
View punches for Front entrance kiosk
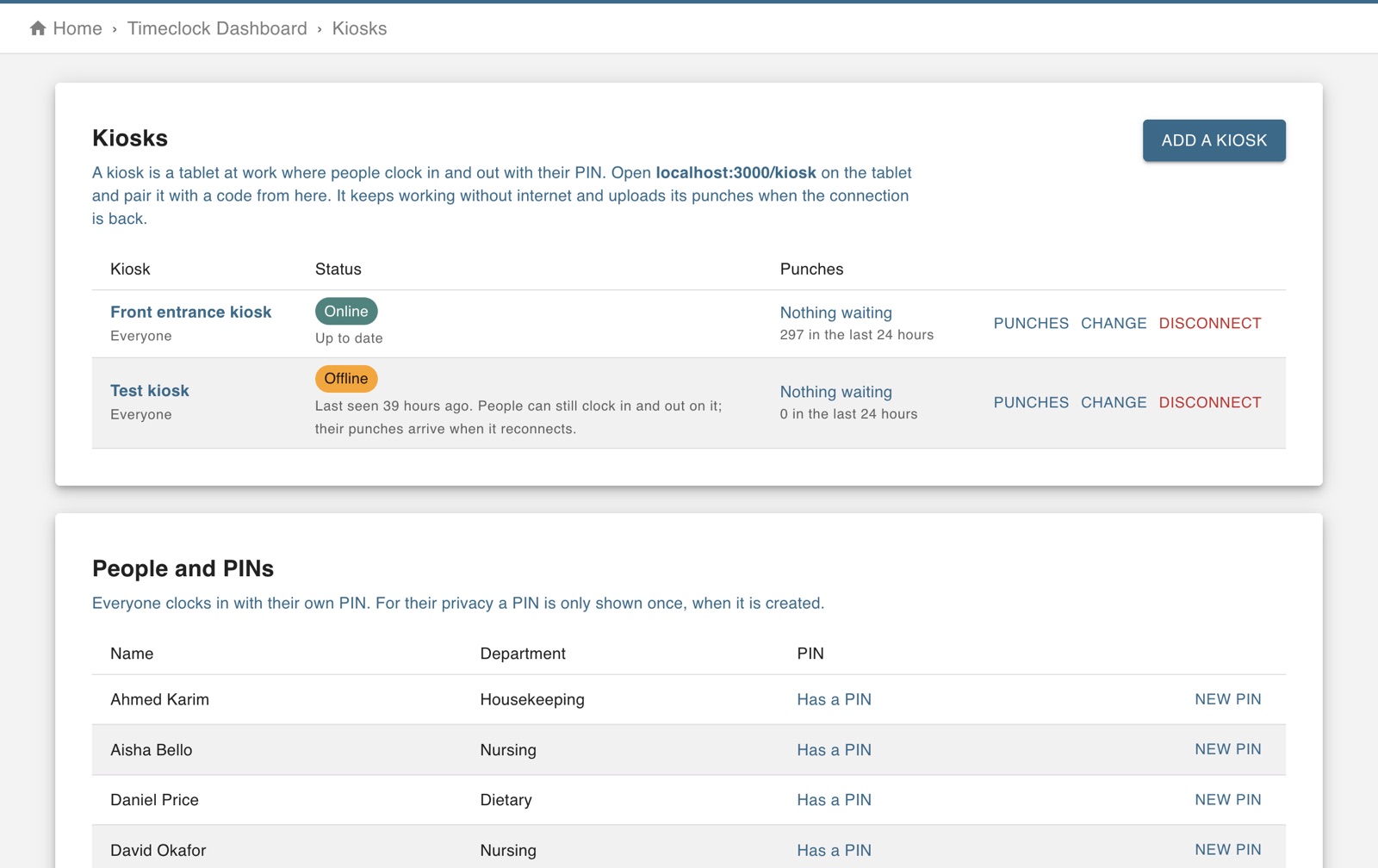point(1031,323)
